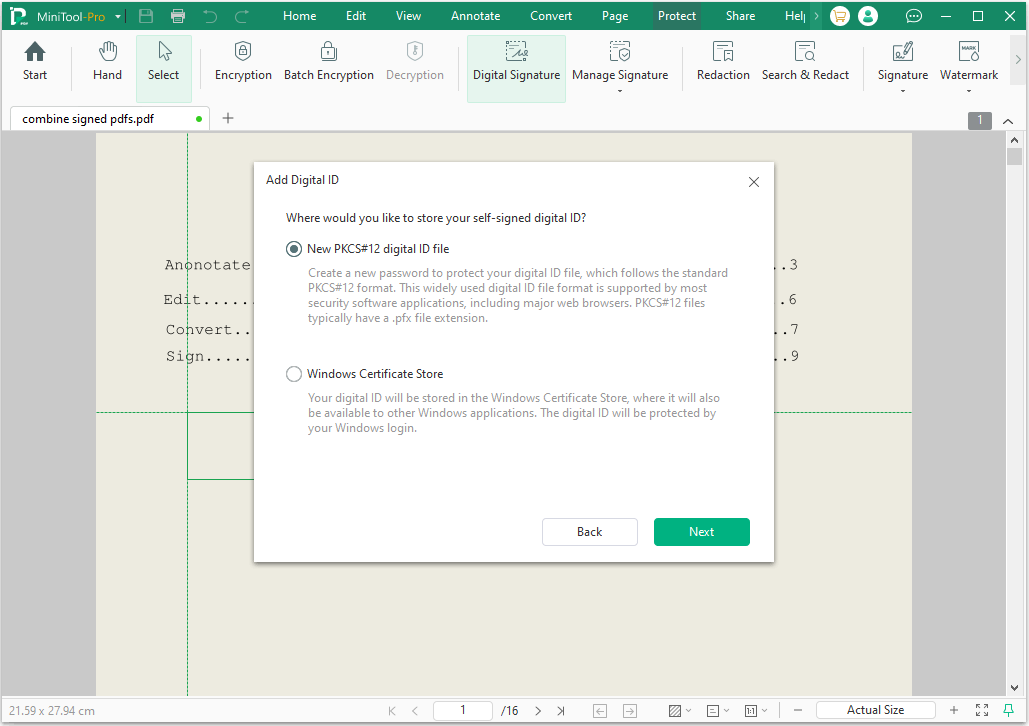Screen dimensions: 1029x726
Task: Click the vertical scrollbar up arrow
Action: (1015, 140)
